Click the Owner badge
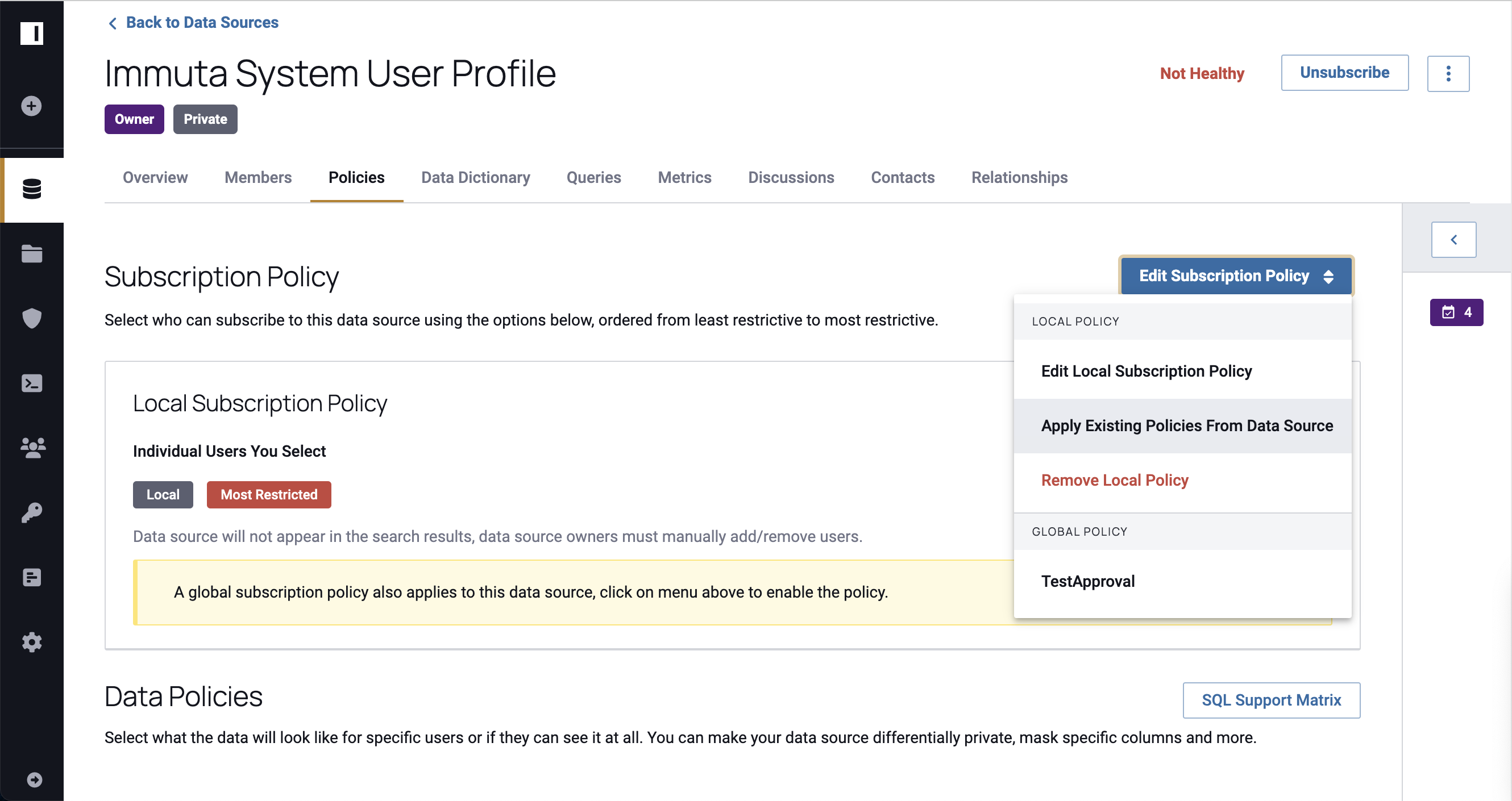Image resolution: width=1512 pixels, height=801 pixels. point(134,119)
